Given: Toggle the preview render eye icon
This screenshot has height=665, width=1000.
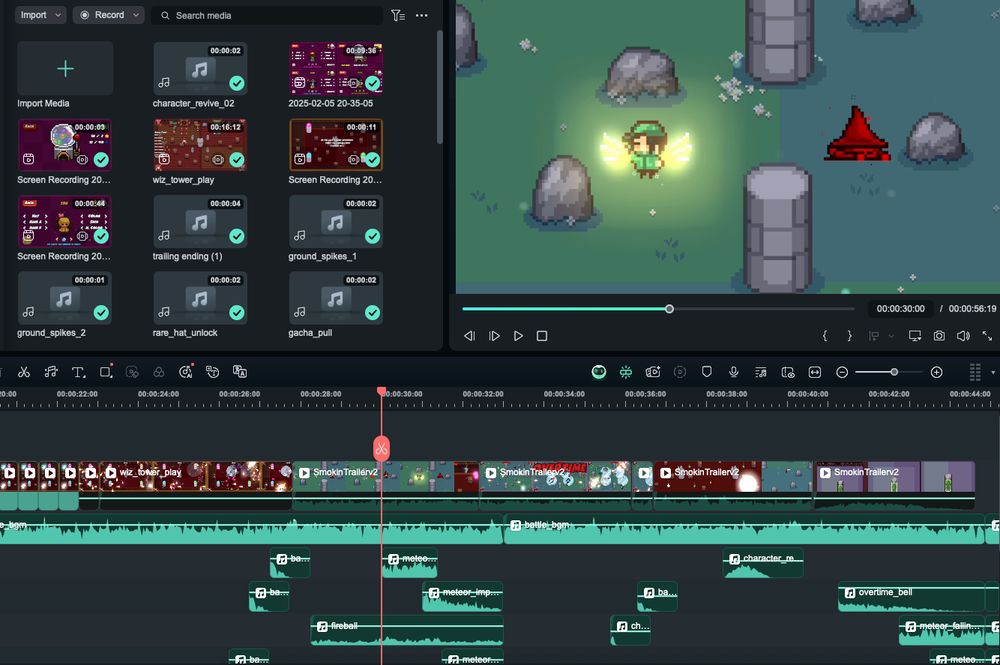Looking at the screenshot, I should 788,372.
